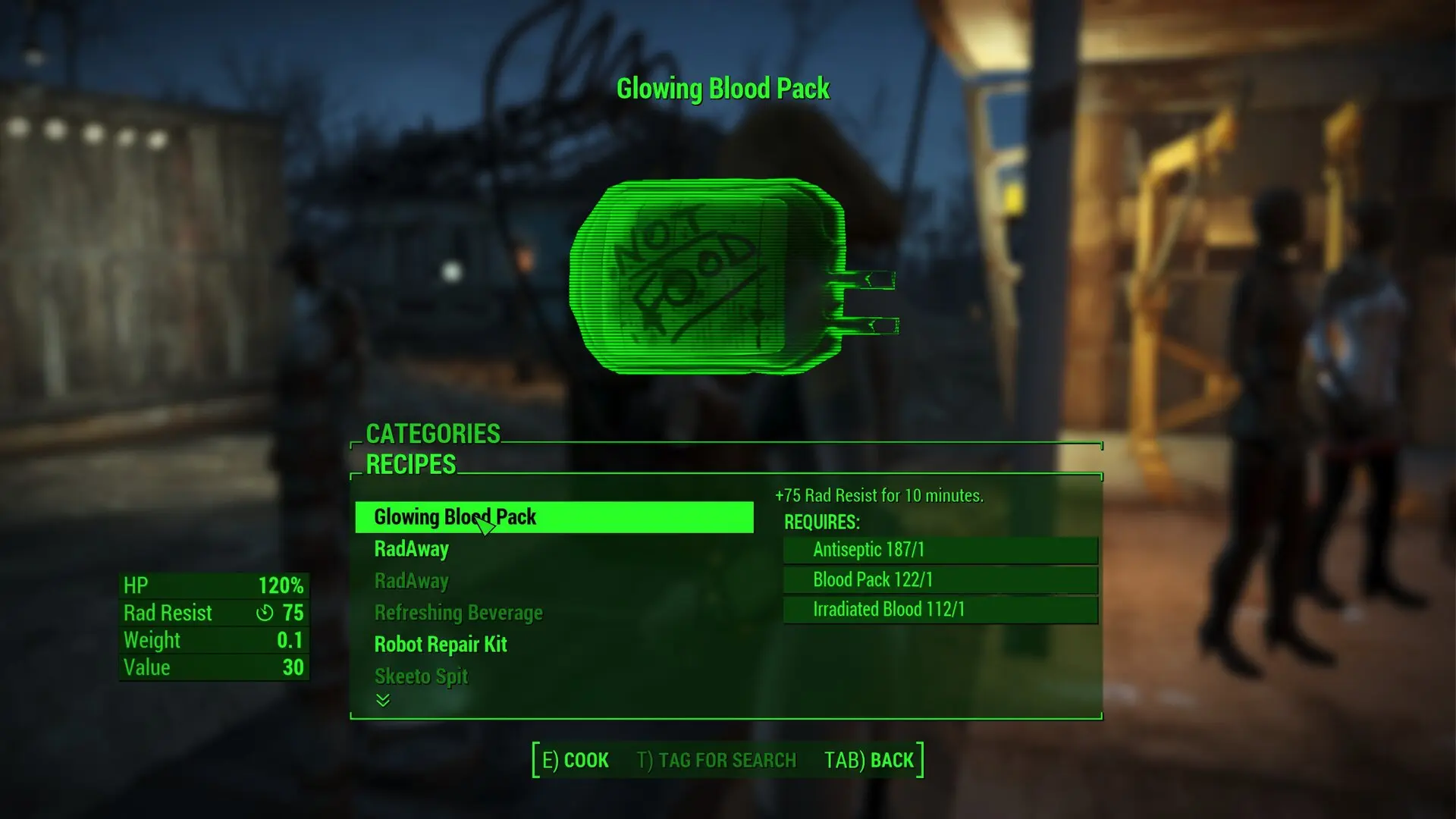The image size is (1456, 819).
Task: Open the Skeeto Spit recipe entry
Action: click(x=420, y=676)
